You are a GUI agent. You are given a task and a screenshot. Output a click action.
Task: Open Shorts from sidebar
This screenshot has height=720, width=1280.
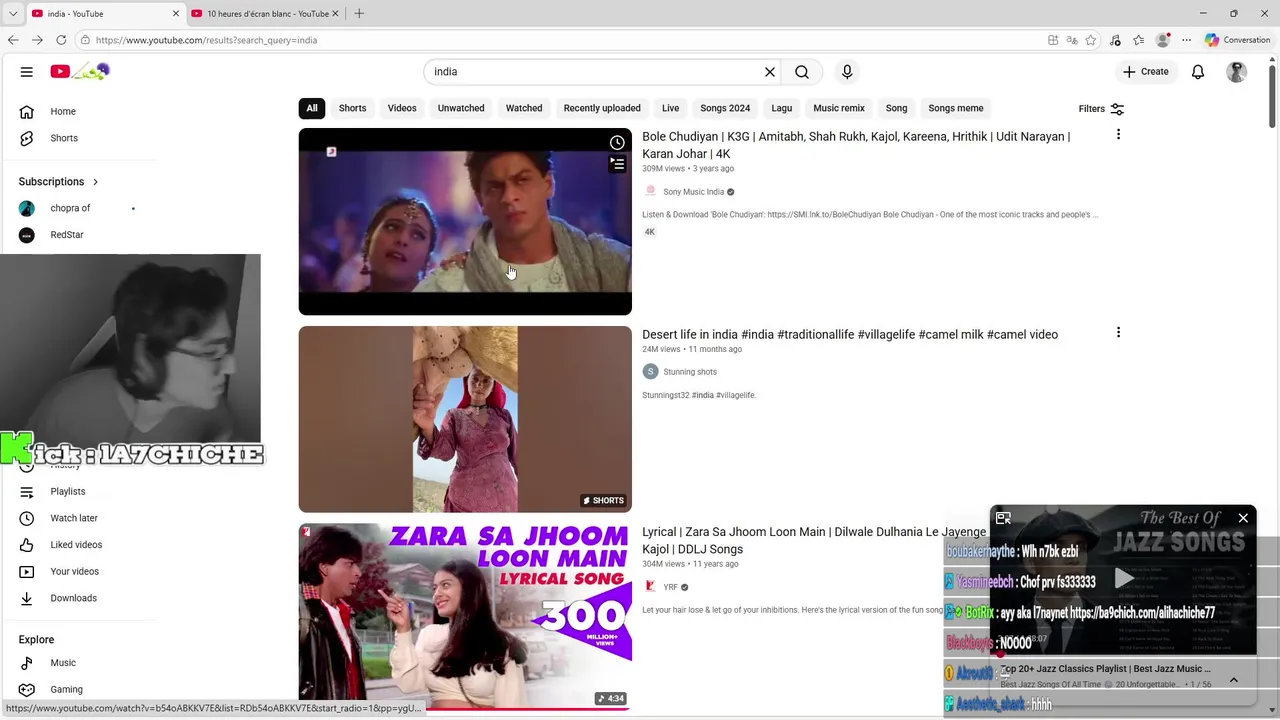tap(64, 138)
